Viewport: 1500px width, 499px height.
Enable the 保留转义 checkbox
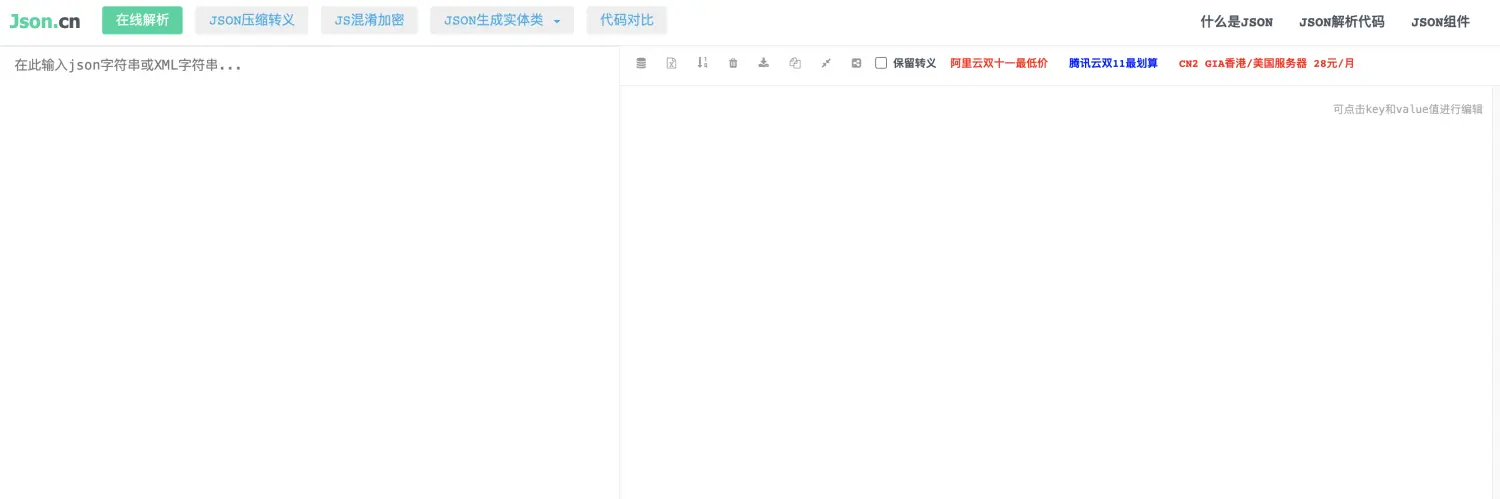pos(881,63)
